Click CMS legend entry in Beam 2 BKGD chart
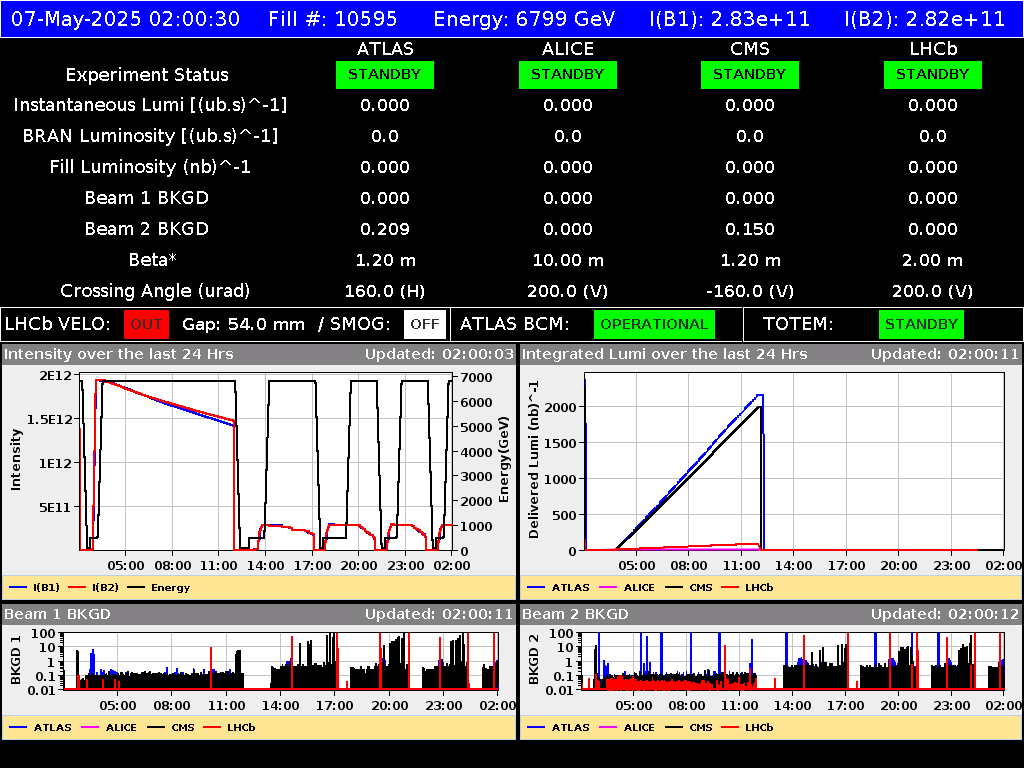 click(x=689, y=727)
